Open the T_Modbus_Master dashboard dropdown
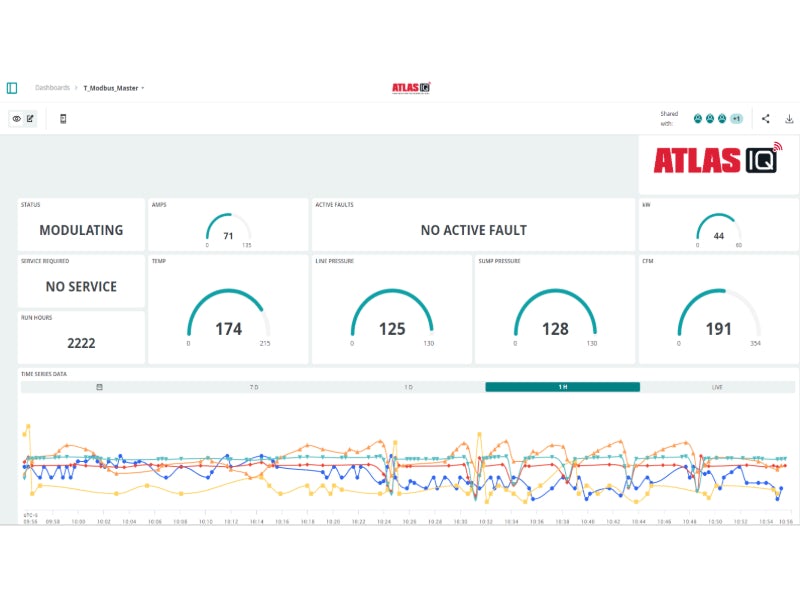 coord(114,88)
